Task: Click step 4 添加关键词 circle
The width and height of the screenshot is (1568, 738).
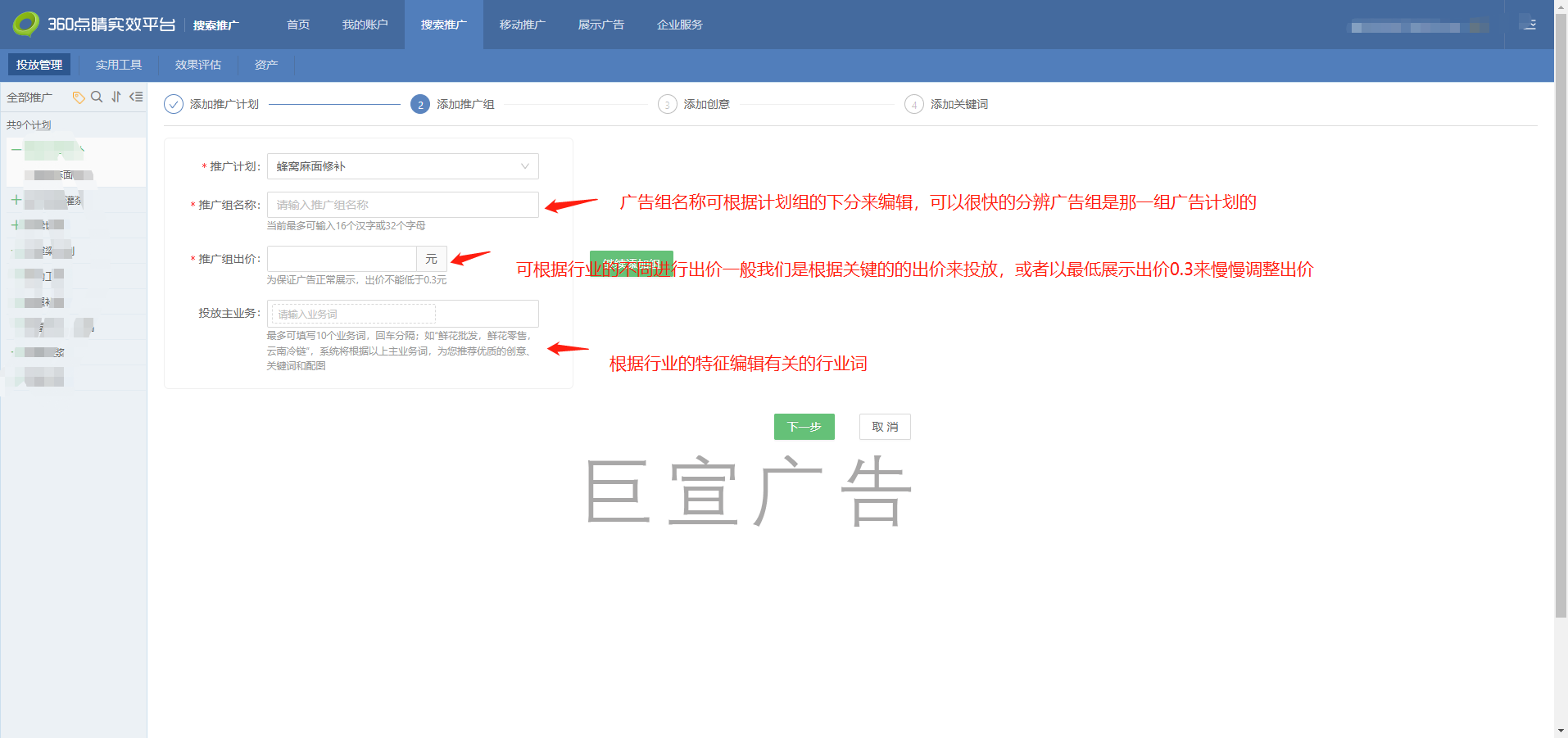Action: [914, 104]
